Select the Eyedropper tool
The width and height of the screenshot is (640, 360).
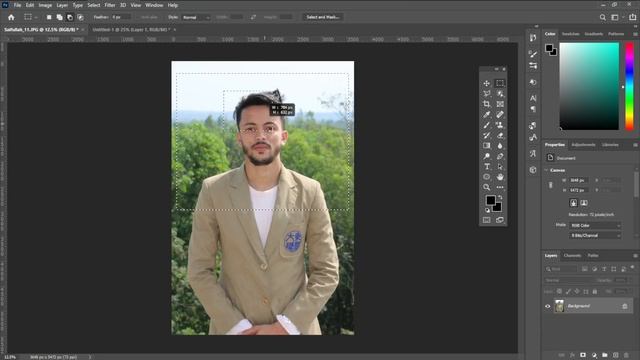[x=487, y=115]
